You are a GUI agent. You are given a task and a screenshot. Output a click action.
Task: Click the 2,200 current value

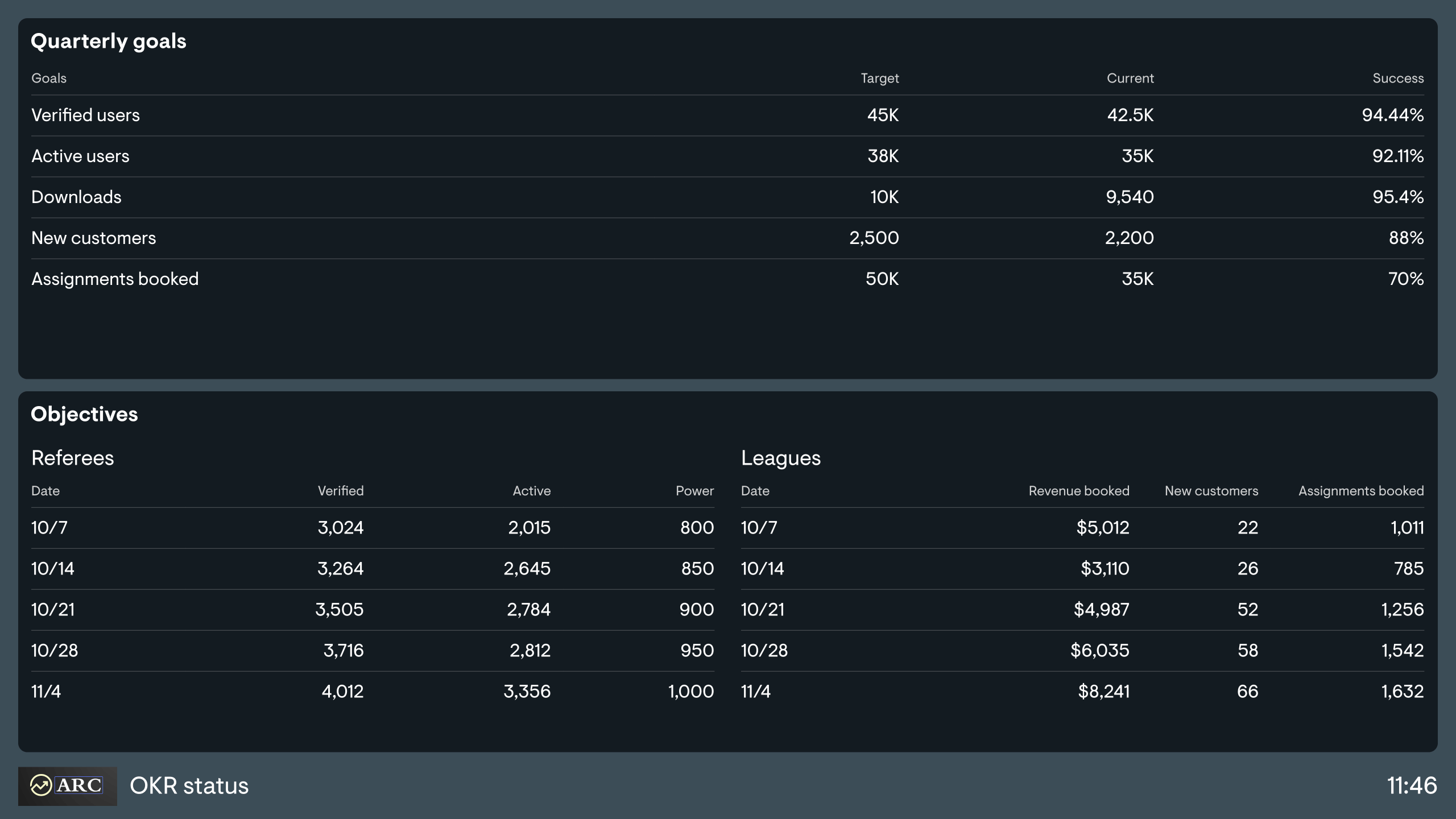(1129, 238)
